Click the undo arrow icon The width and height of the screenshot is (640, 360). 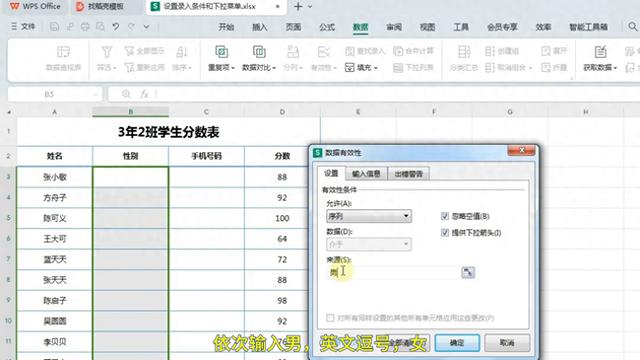[116, 27]
